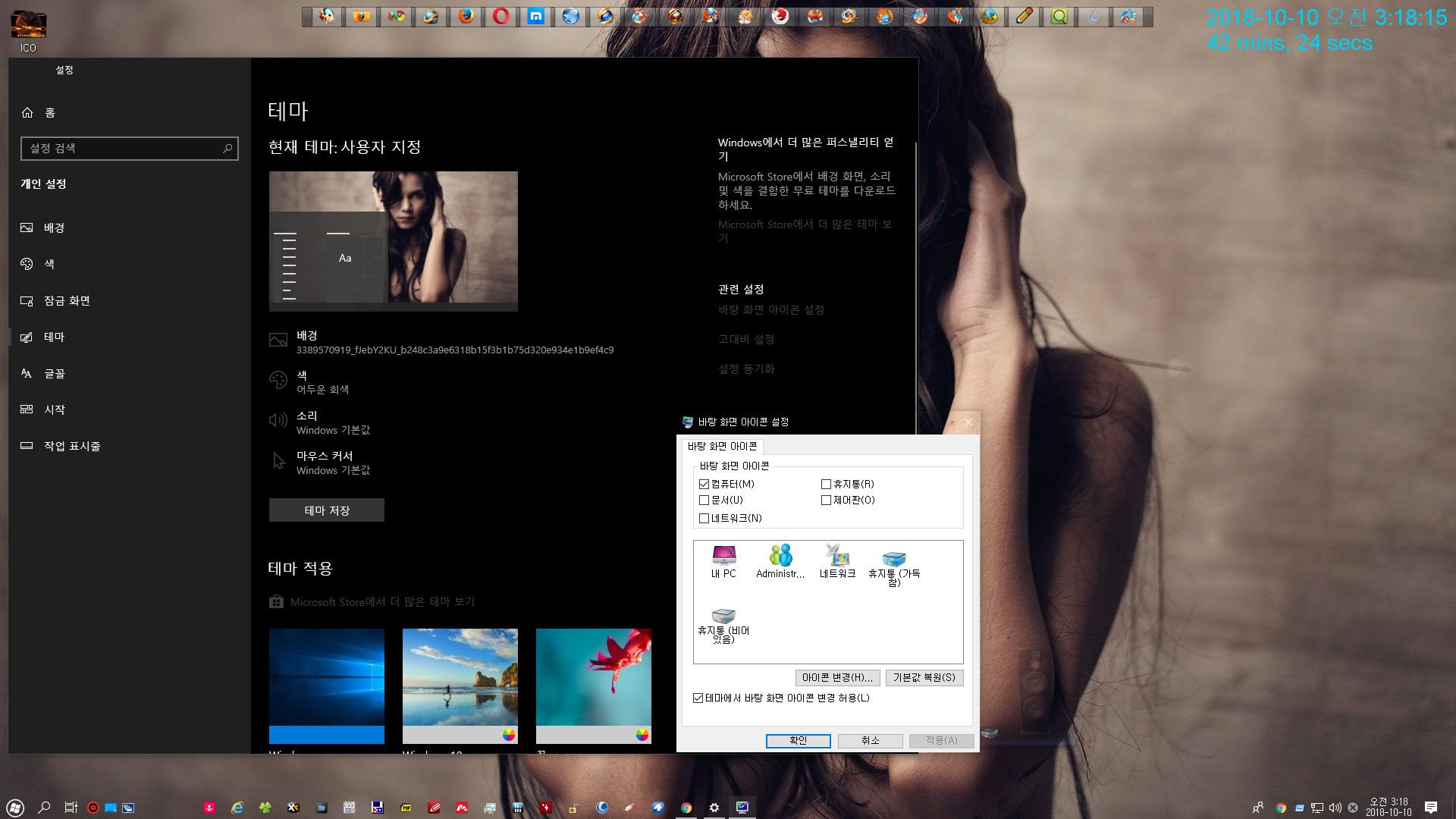Screen dimensions: 1456x819
Task: Click the green magnifier icon in top launcher
Action: [1059, 17]
